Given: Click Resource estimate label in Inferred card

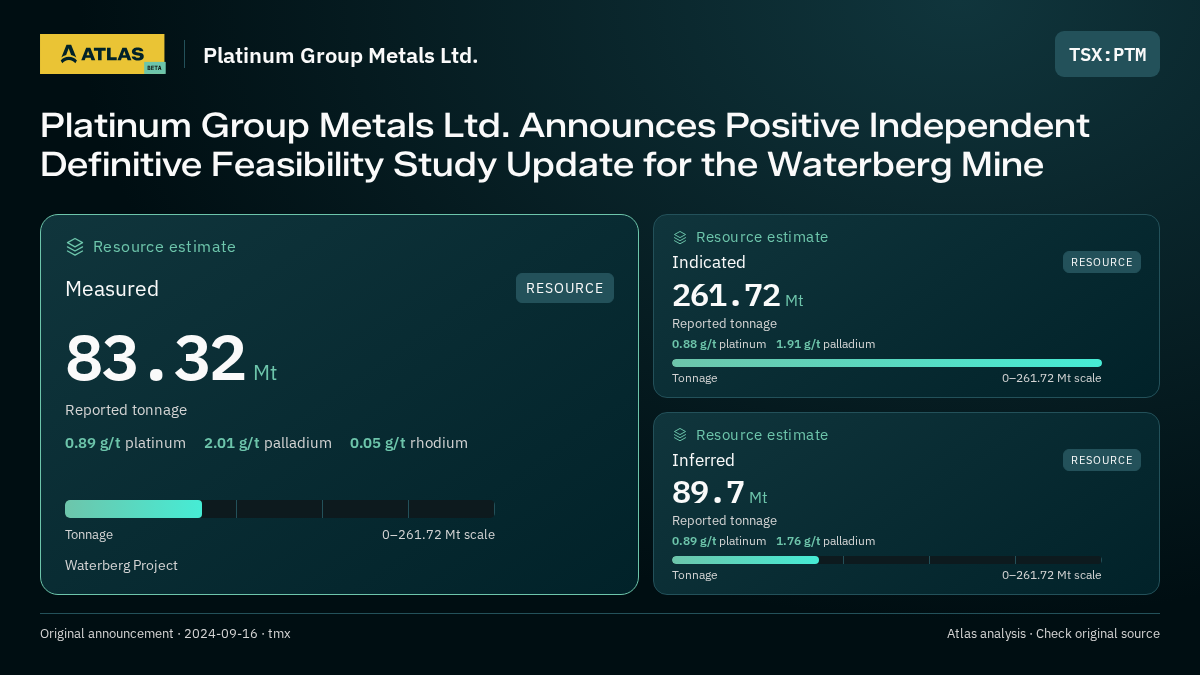Looking at the screenshot, I should coord(762,435).
